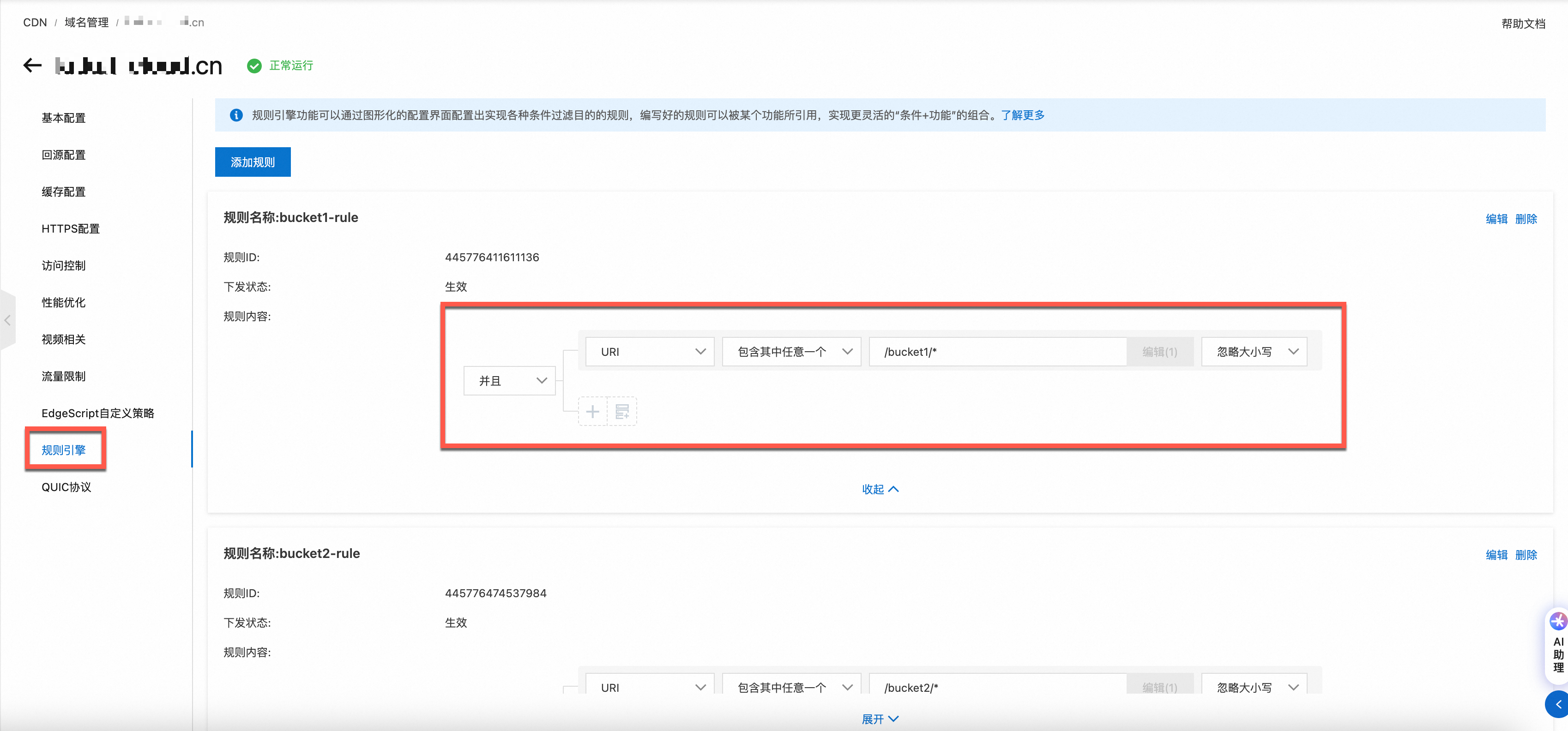
Task: Click the /bucket1/* value field
Action: point(997,352)
